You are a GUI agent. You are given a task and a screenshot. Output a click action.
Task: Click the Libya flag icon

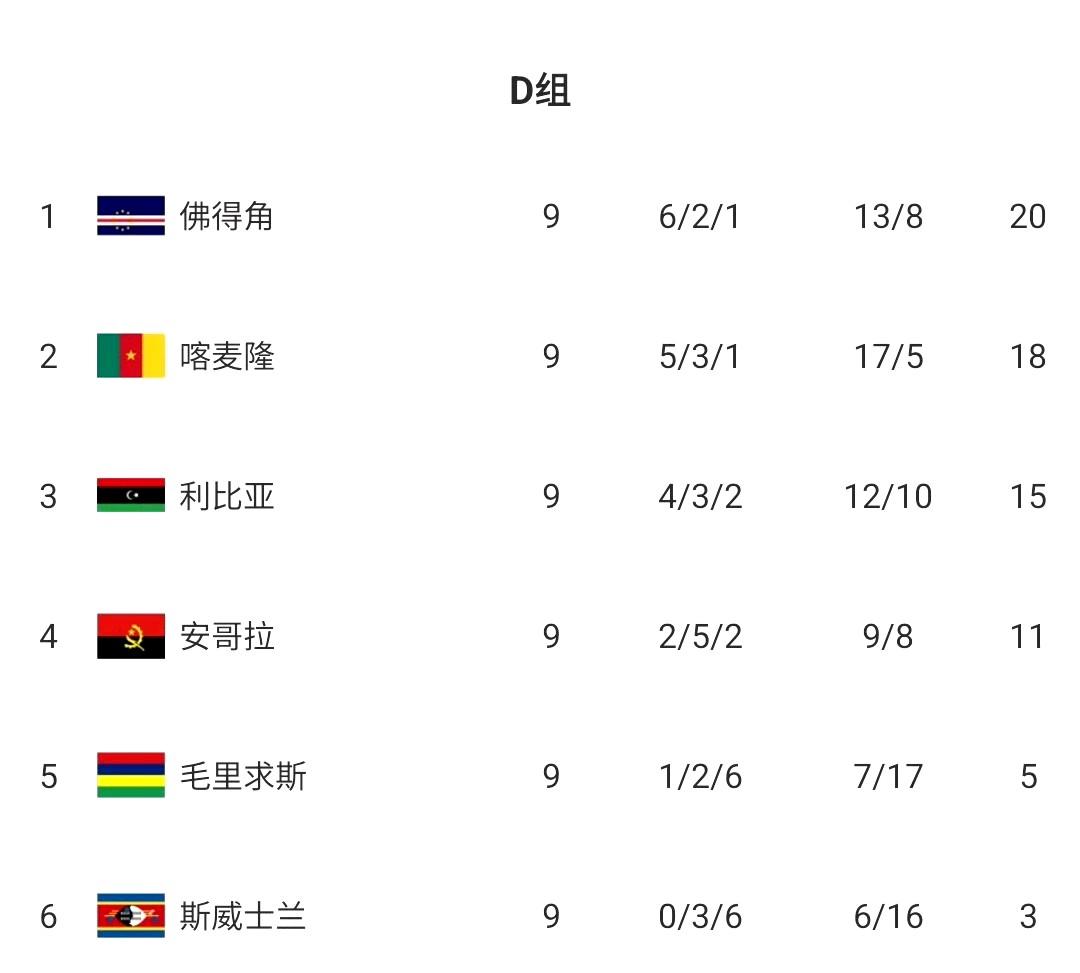(x=131, y=496)
